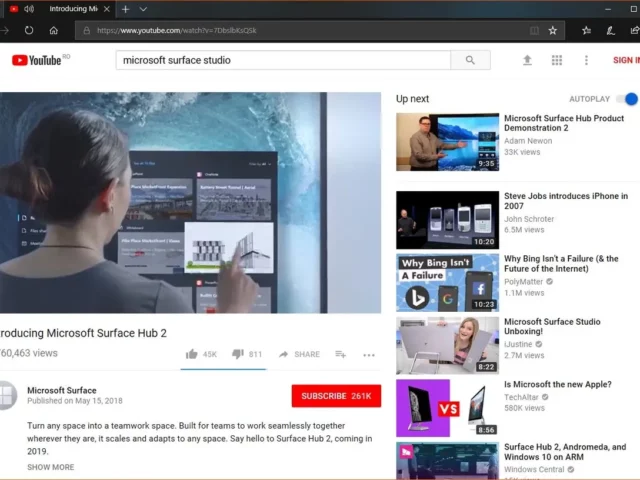Click the PolyMatter channel name

tap(523, 282)
